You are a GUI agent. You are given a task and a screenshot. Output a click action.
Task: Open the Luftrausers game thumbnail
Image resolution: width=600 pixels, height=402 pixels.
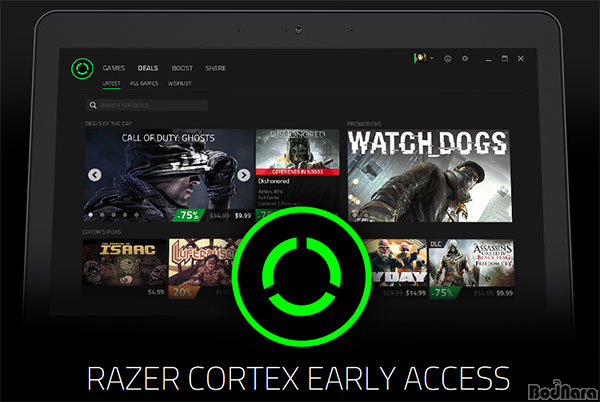[x=202, y=262]
